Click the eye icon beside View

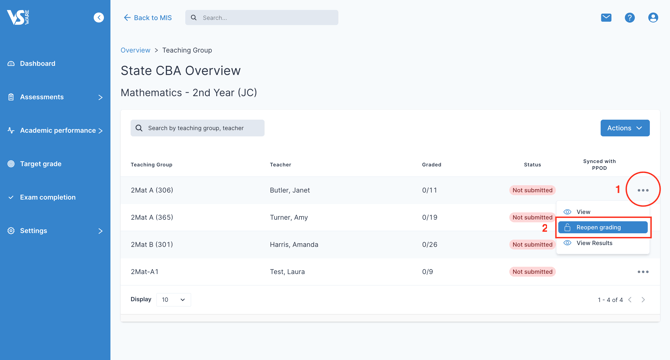[x=567, y=212]
